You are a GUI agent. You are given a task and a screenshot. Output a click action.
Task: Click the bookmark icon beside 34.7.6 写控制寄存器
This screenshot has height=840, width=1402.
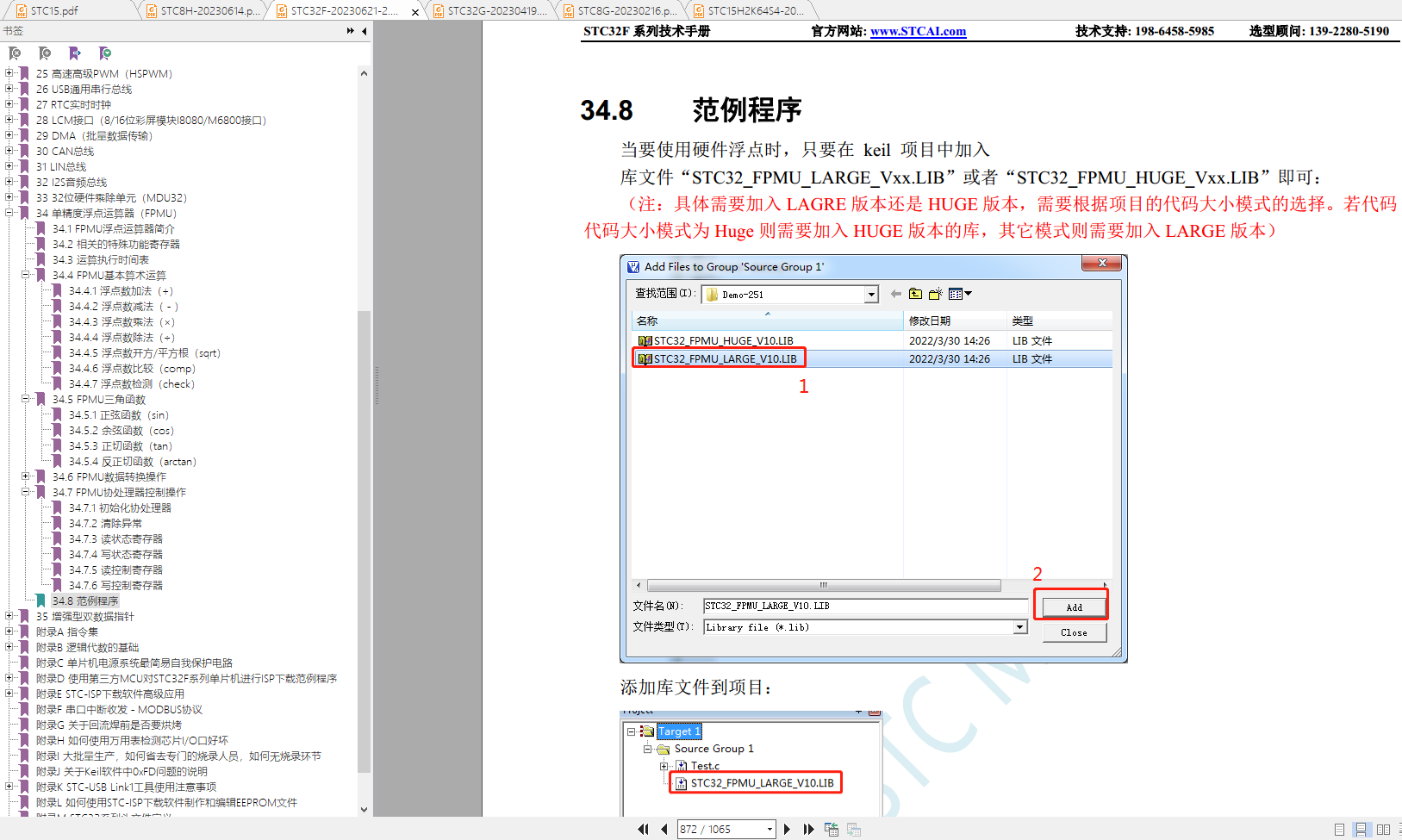[x=57, y=585]
